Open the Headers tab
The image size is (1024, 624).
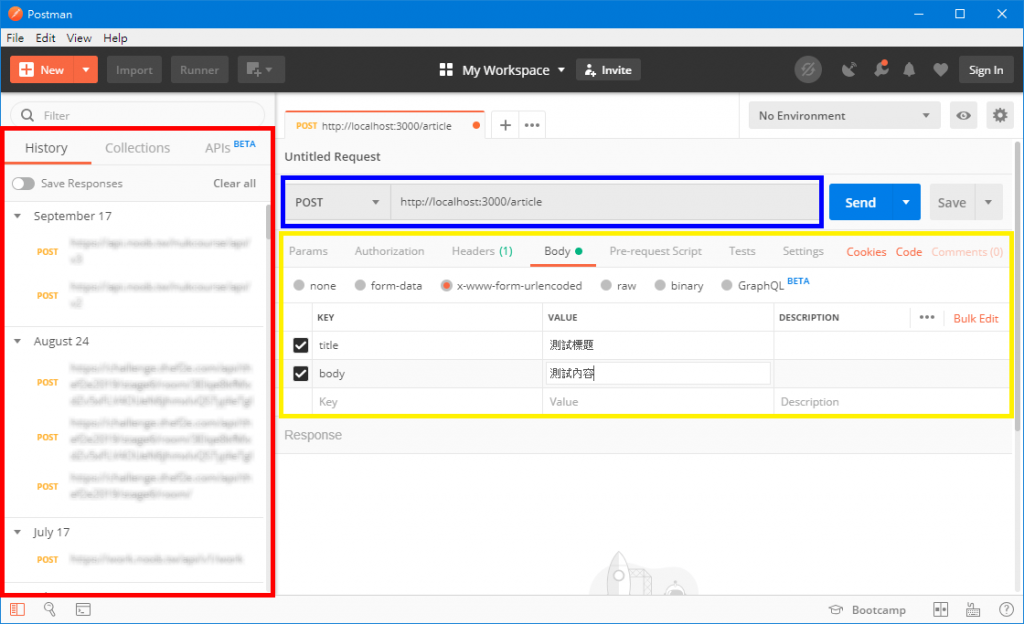(482, 251)
